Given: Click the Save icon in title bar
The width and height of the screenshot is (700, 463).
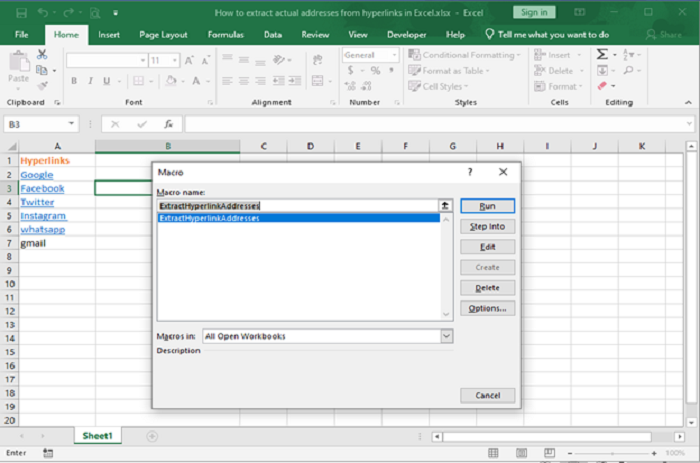Looking at the screenshot, I should (x=21, y=13).
